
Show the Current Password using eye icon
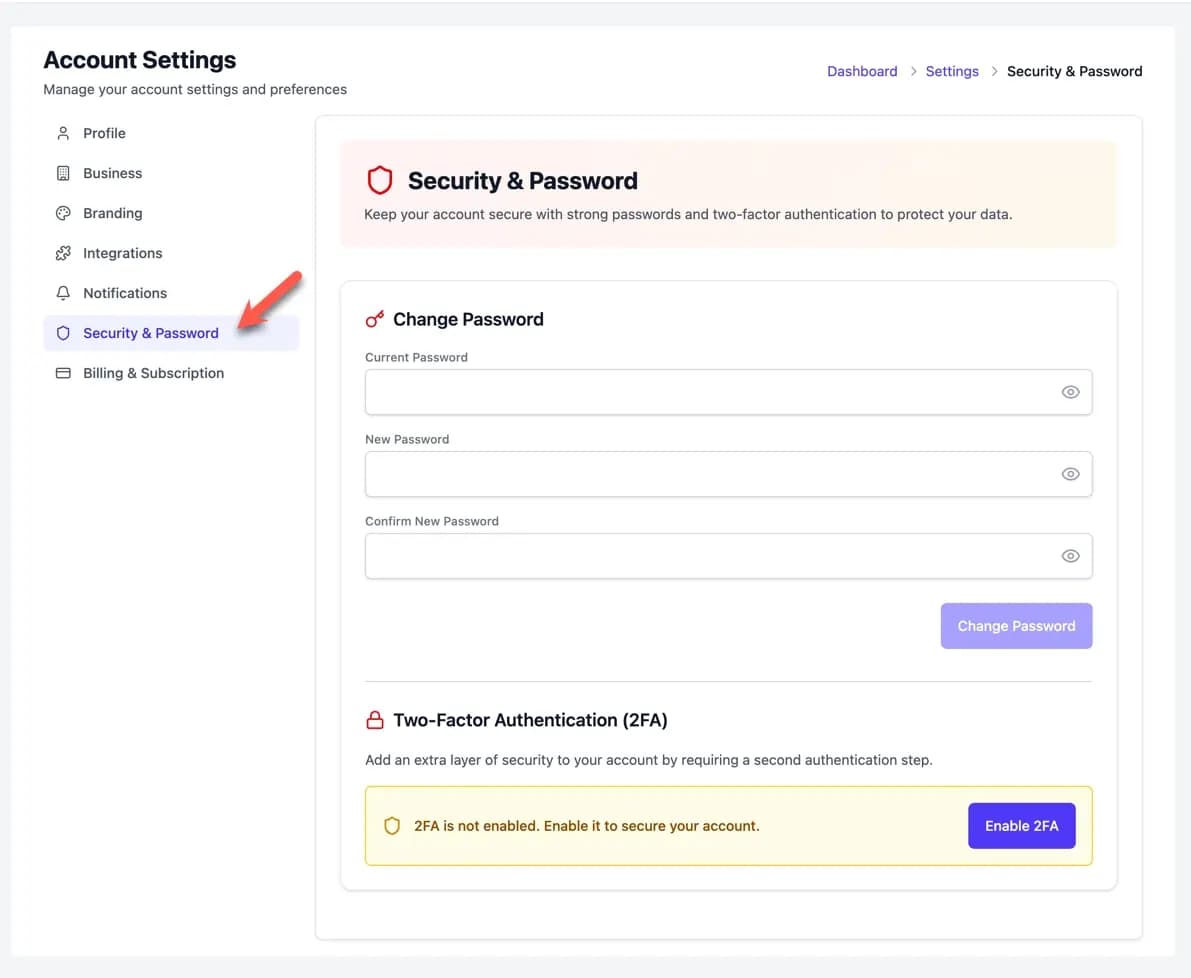click(1070, 392)
